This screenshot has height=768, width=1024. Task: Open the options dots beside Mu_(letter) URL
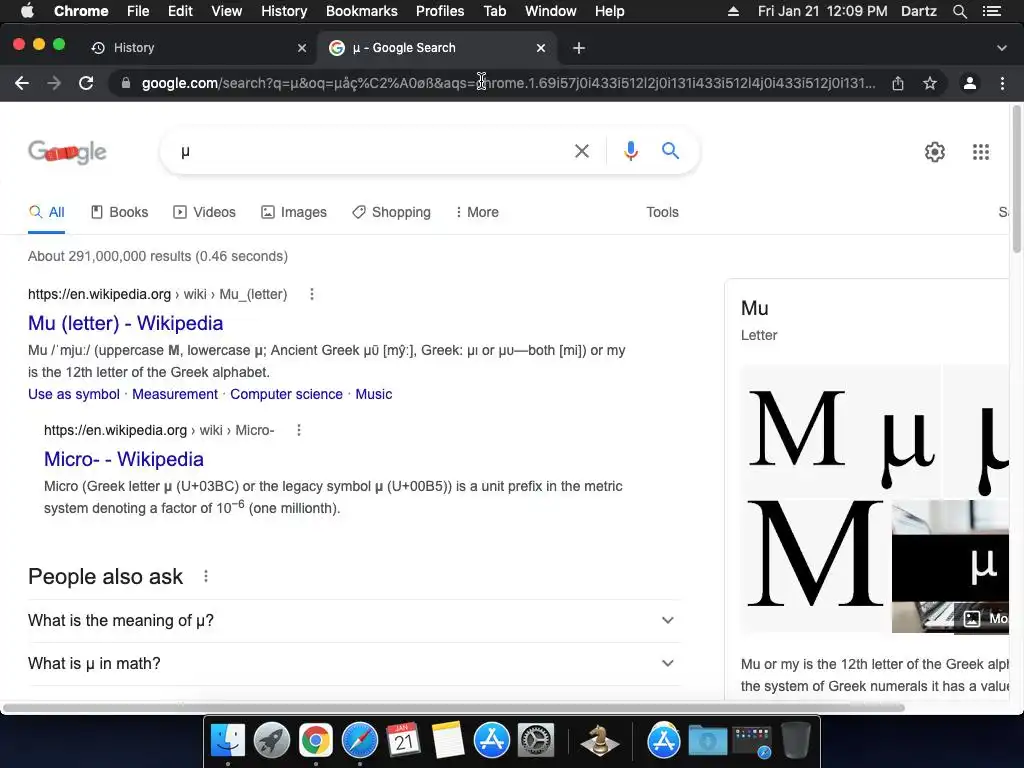click(312, 294)
